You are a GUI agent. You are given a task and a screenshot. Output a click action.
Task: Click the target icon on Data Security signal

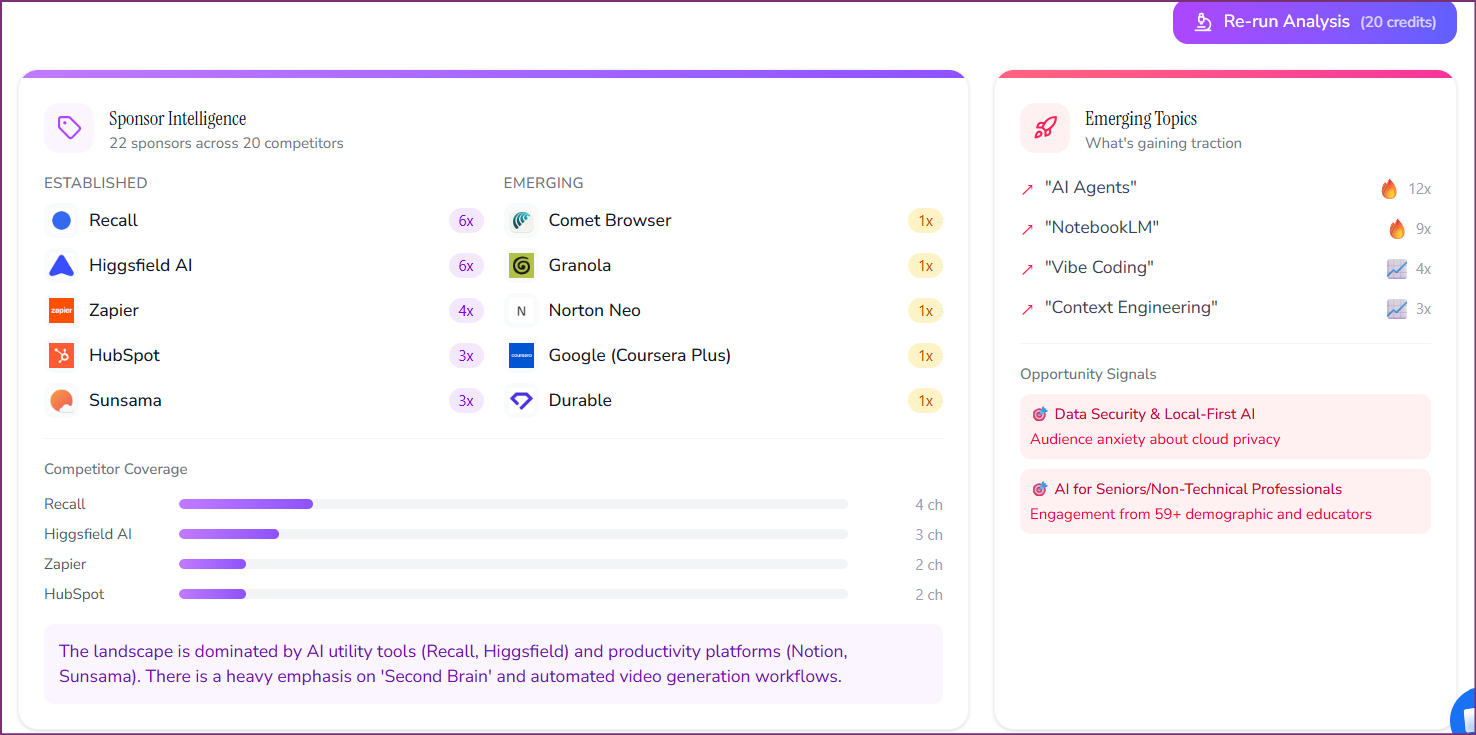point(1039,413)
